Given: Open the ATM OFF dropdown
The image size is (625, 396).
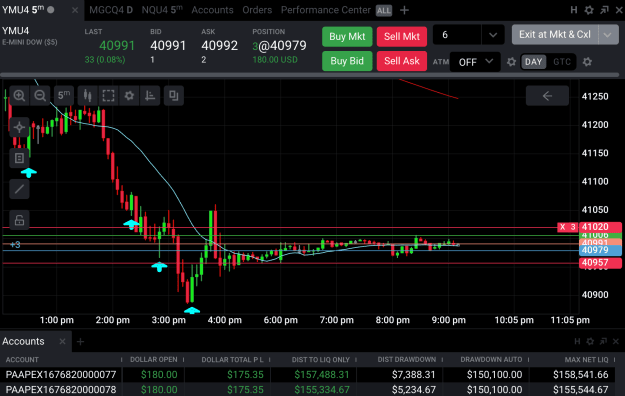Looking at the screenshot, I should coord(475,62).
